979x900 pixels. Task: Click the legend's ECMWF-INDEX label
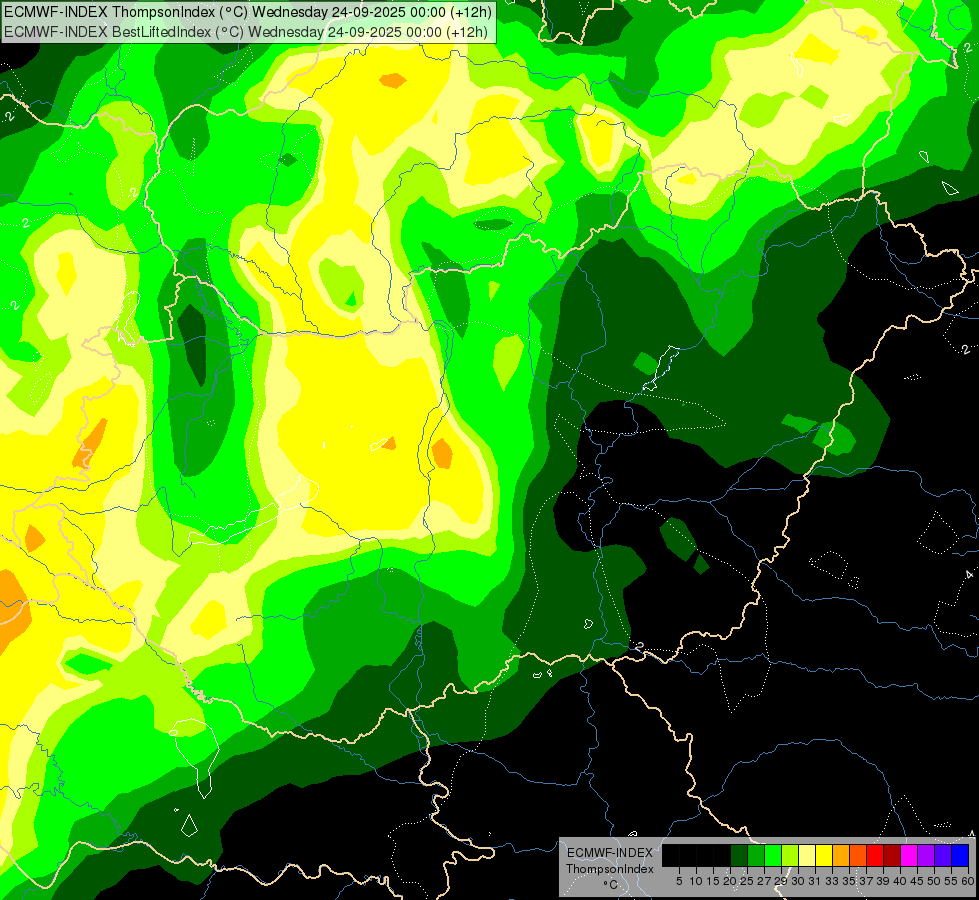pos(609,853)
